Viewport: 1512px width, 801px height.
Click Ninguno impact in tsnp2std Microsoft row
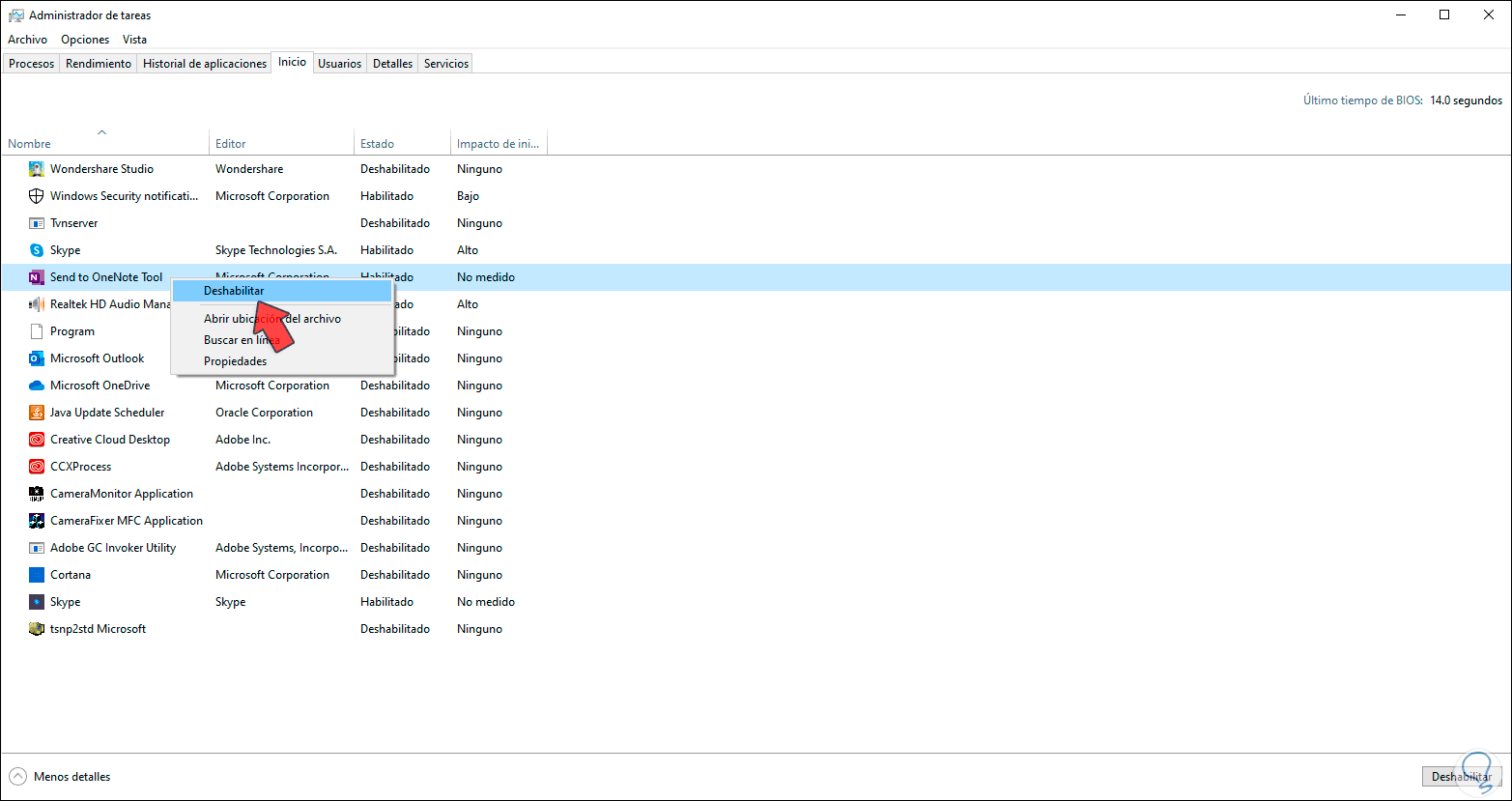479,629
